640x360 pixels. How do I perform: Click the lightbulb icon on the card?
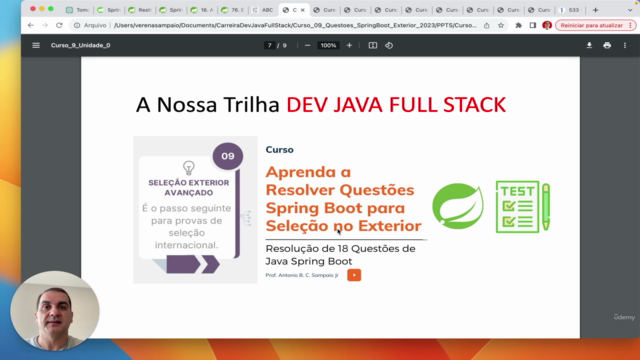(x=189, y=167)
